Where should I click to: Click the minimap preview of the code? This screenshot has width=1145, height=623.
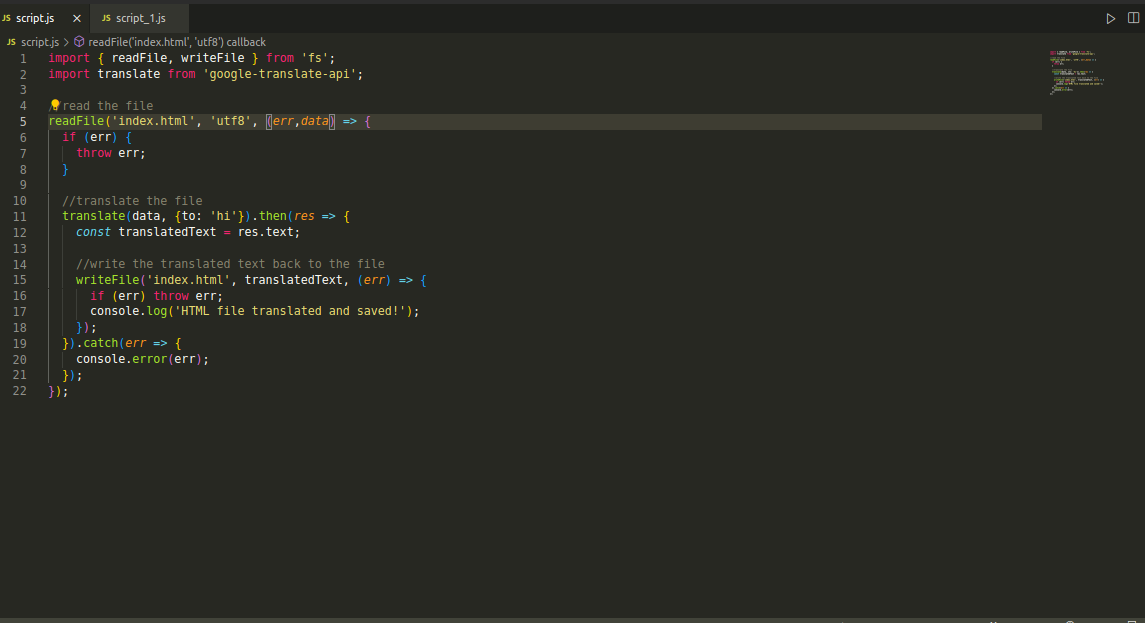tap(1075, 70)
